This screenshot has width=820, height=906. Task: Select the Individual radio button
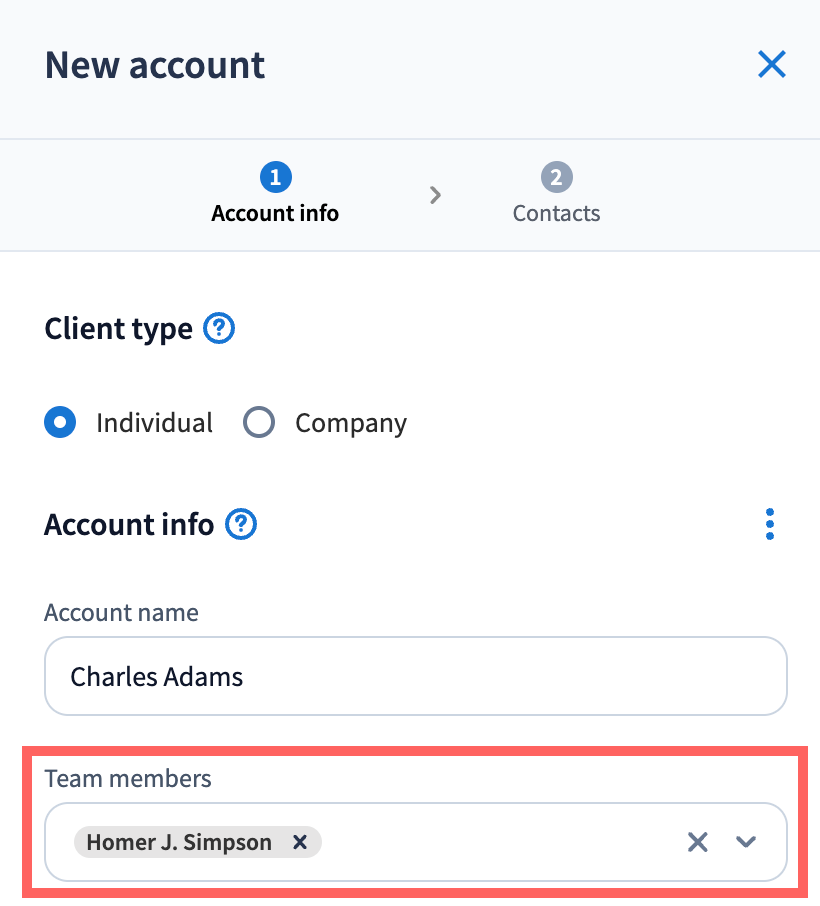[x=60, y=423]
